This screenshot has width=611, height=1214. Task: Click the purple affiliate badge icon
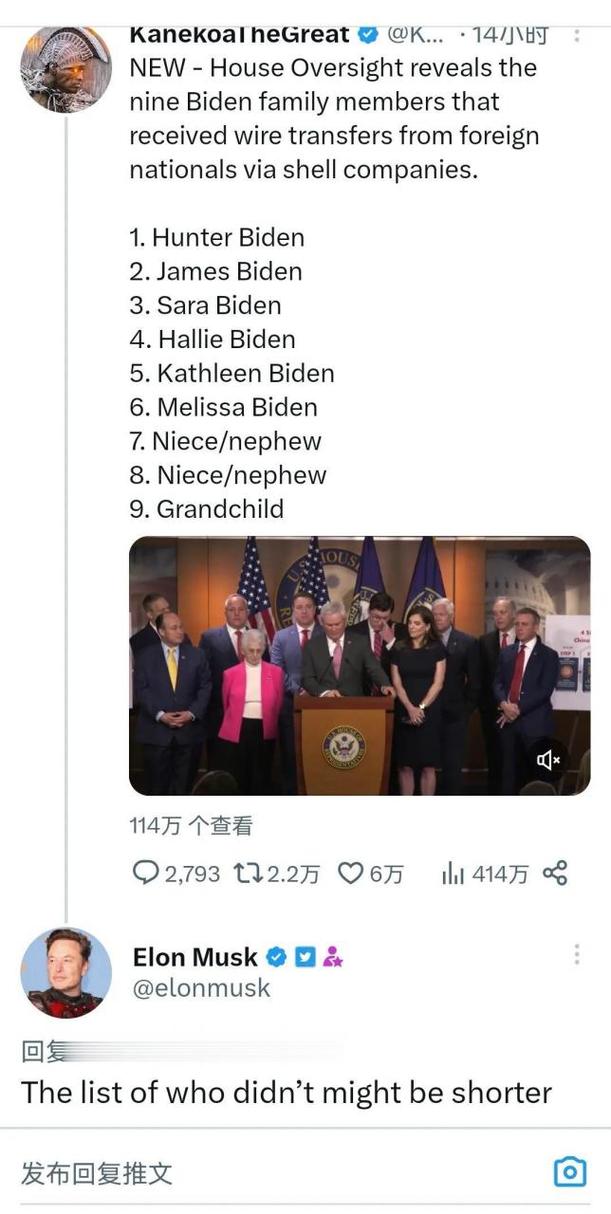[333, 957]
